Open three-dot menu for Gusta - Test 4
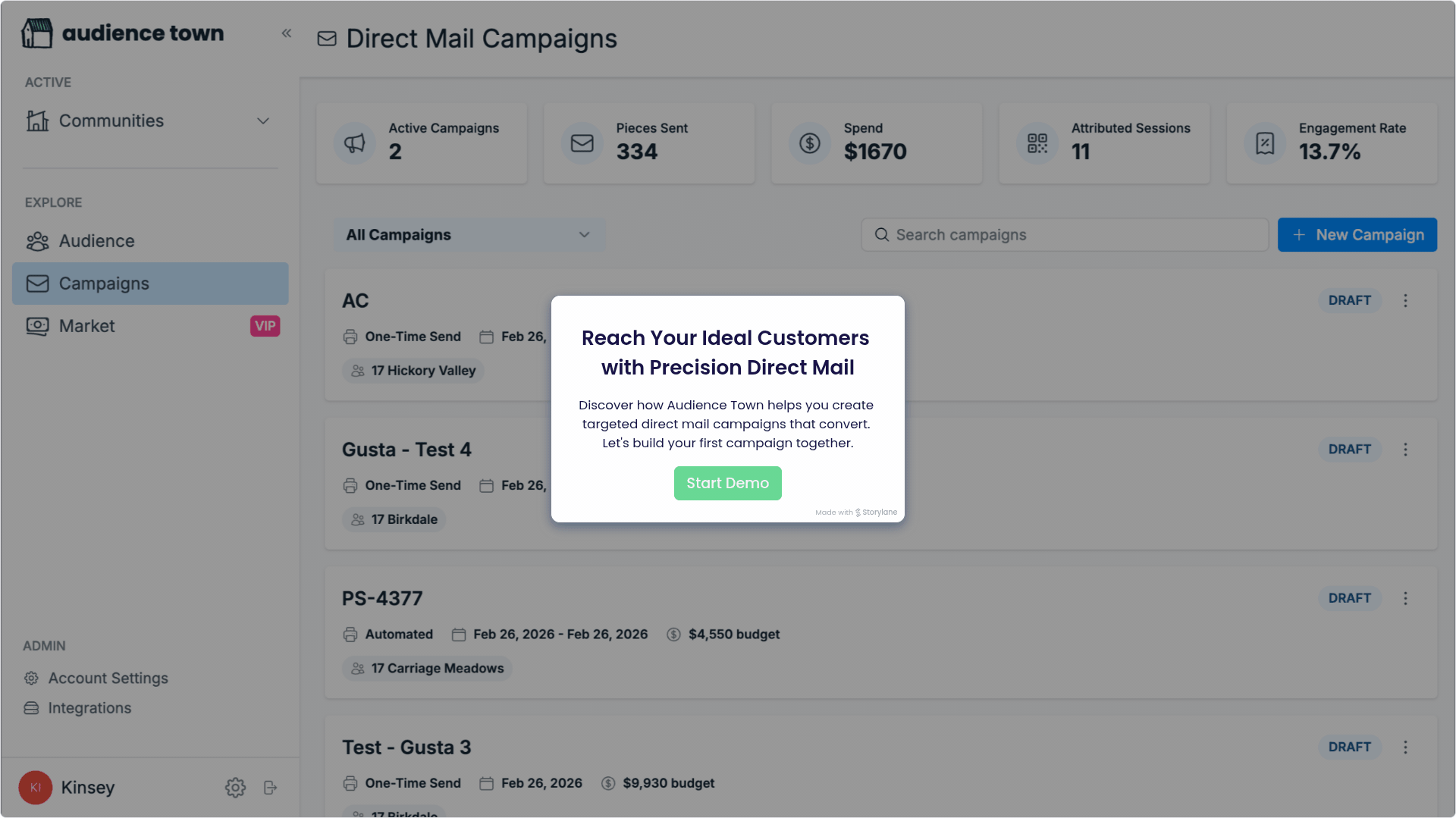Image resolution: width=1456 pixels, height=818 pixels. [x=1405, y=450]
